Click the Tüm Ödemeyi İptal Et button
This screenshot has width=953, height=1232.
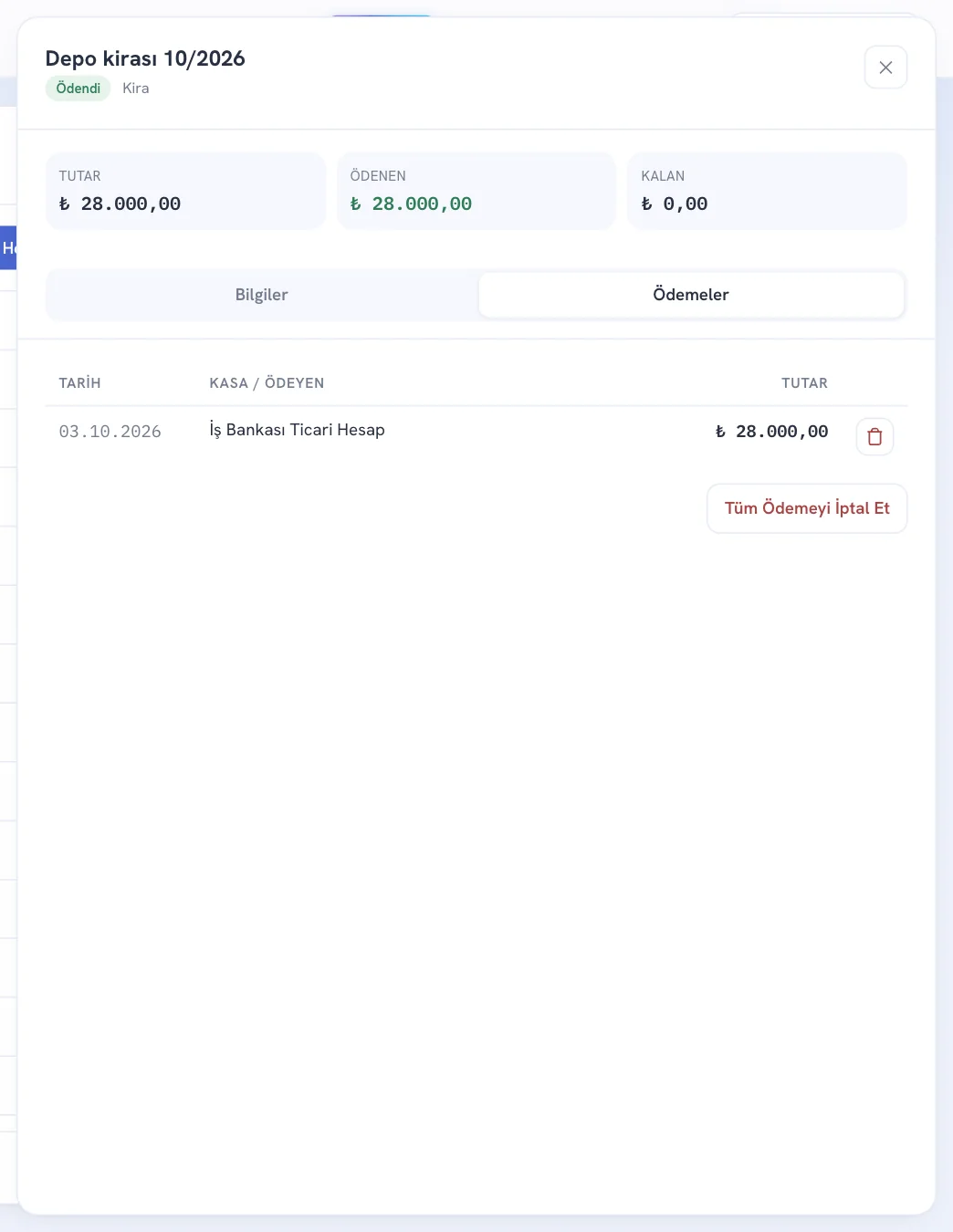click(x=807, y=508)
